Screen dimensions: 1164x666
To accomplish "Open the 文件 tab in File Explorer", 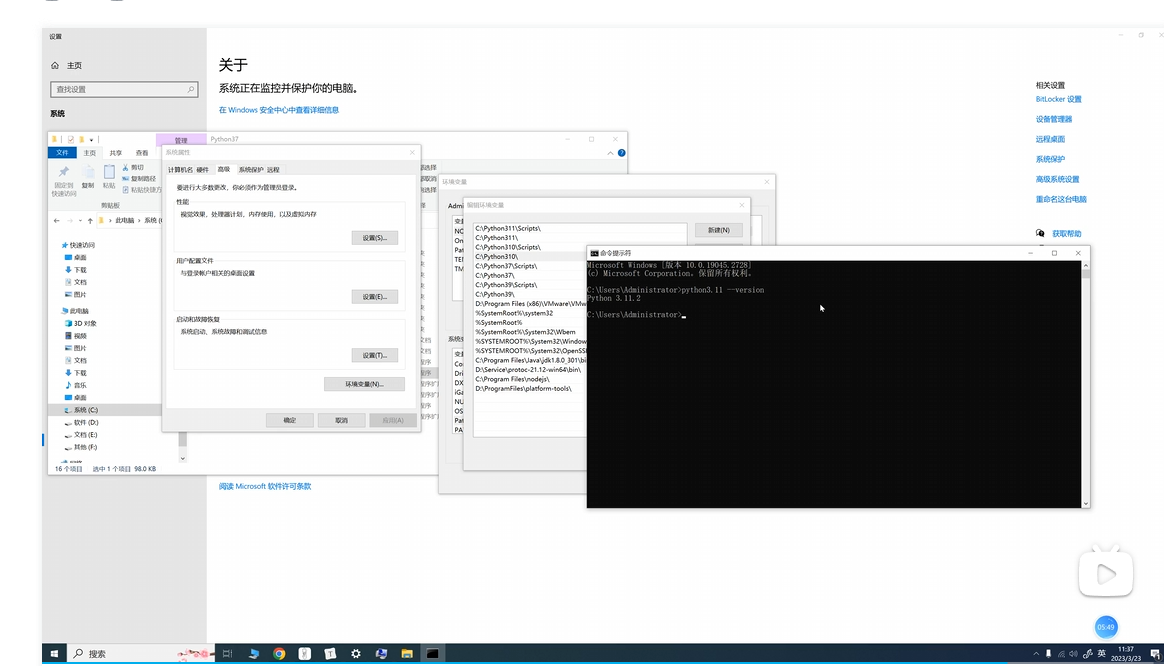I will click(x=62, y=152).
